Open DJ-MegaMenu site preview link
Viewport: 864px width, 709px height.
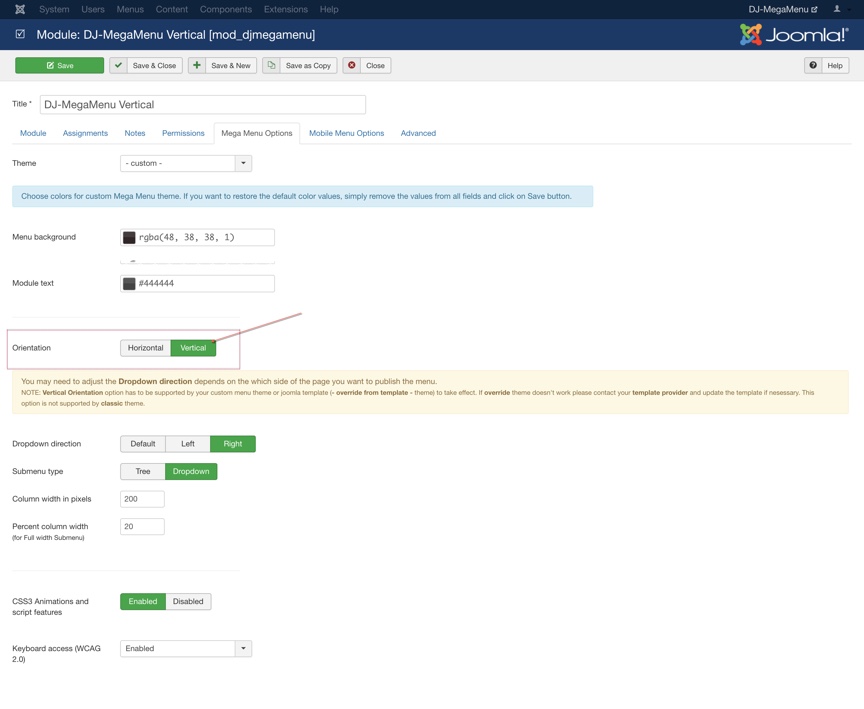782,9
